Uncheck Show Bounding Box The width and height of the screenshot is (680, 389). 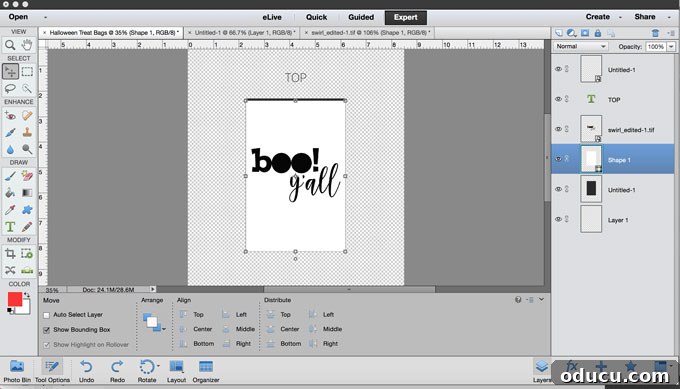coord(46,330)
